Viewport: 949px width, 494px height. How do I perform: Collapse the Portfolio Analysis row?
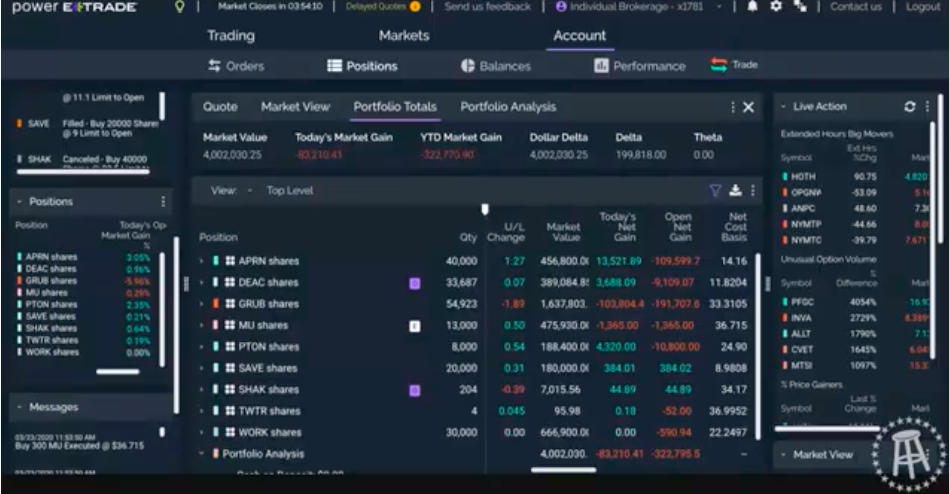coord(202,453)
